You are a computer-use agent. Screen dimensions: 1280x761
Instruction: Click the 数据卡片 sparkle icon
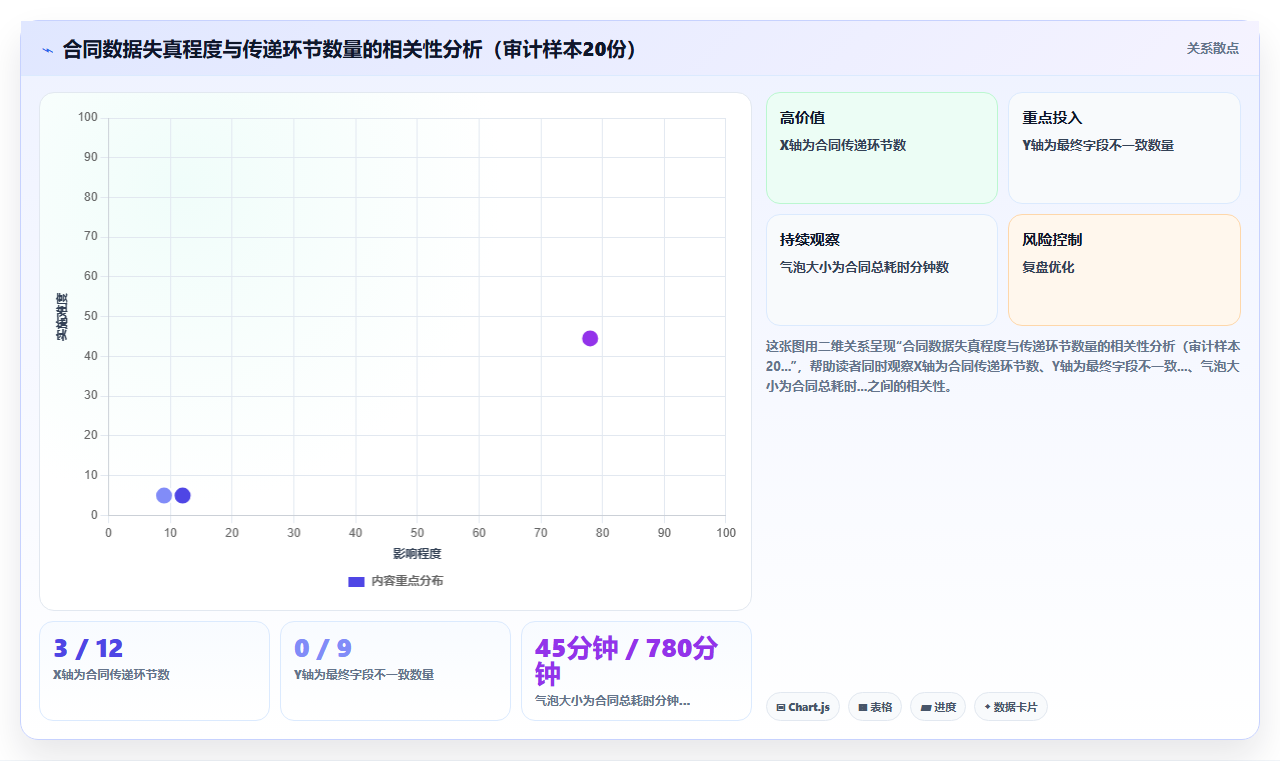(988, 707)
